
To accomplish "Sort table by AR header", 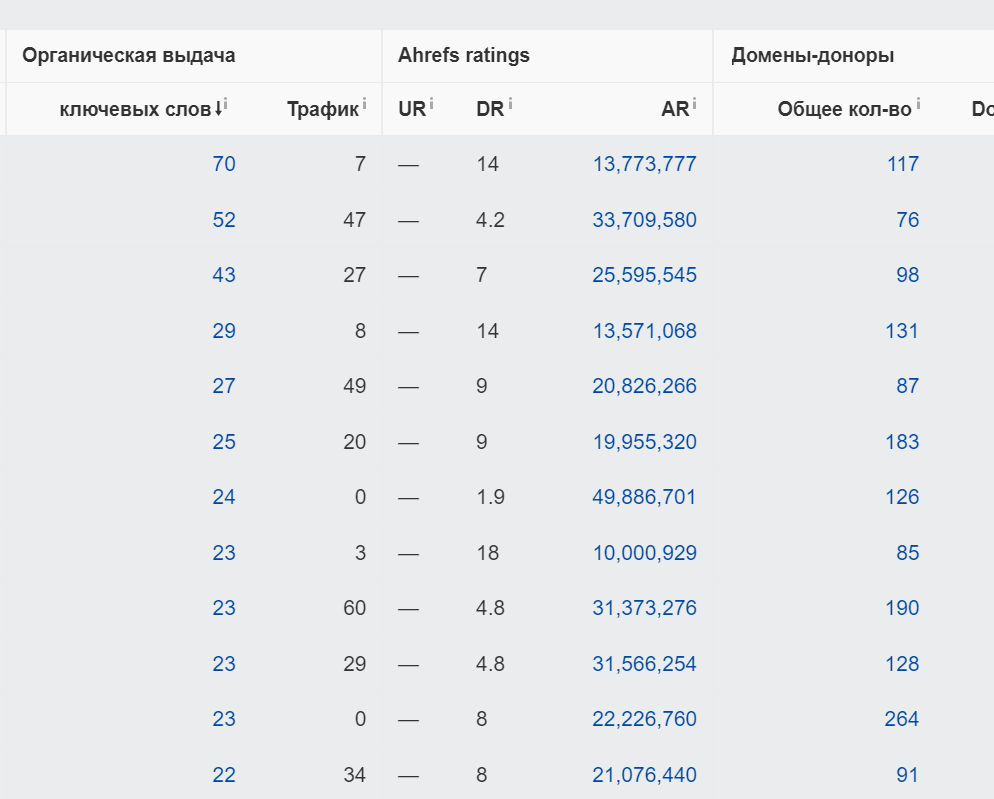I will pos(675,110).
